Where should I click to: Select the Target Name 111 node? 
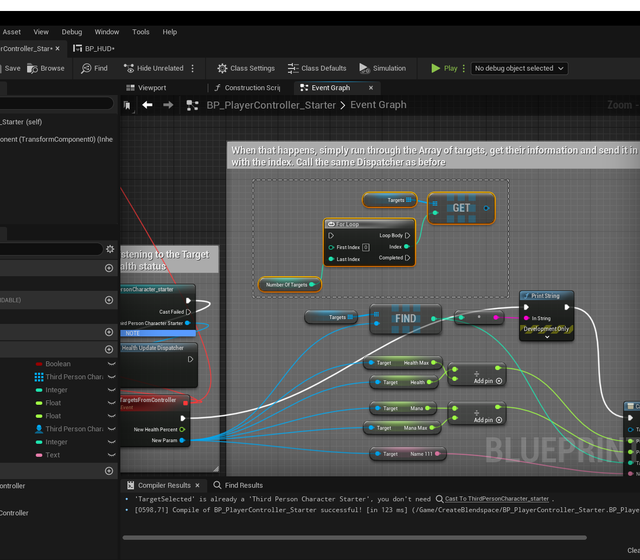pos(408,454)
